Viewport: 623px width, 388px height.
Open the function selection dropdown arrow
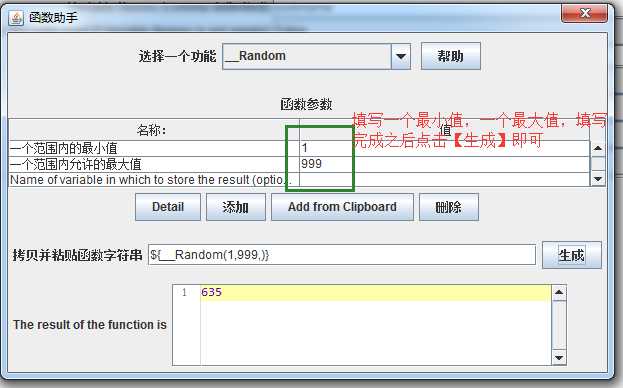pyautogui.click(x=400, y=56)
